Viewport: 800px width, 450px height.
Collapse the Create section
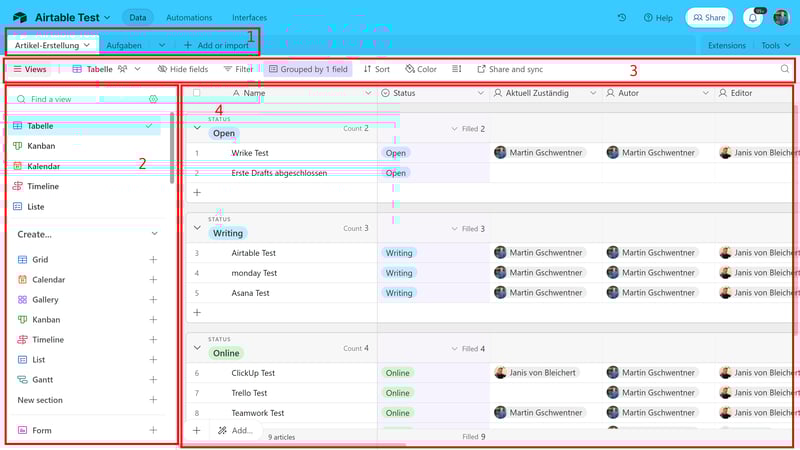point(154,234)
